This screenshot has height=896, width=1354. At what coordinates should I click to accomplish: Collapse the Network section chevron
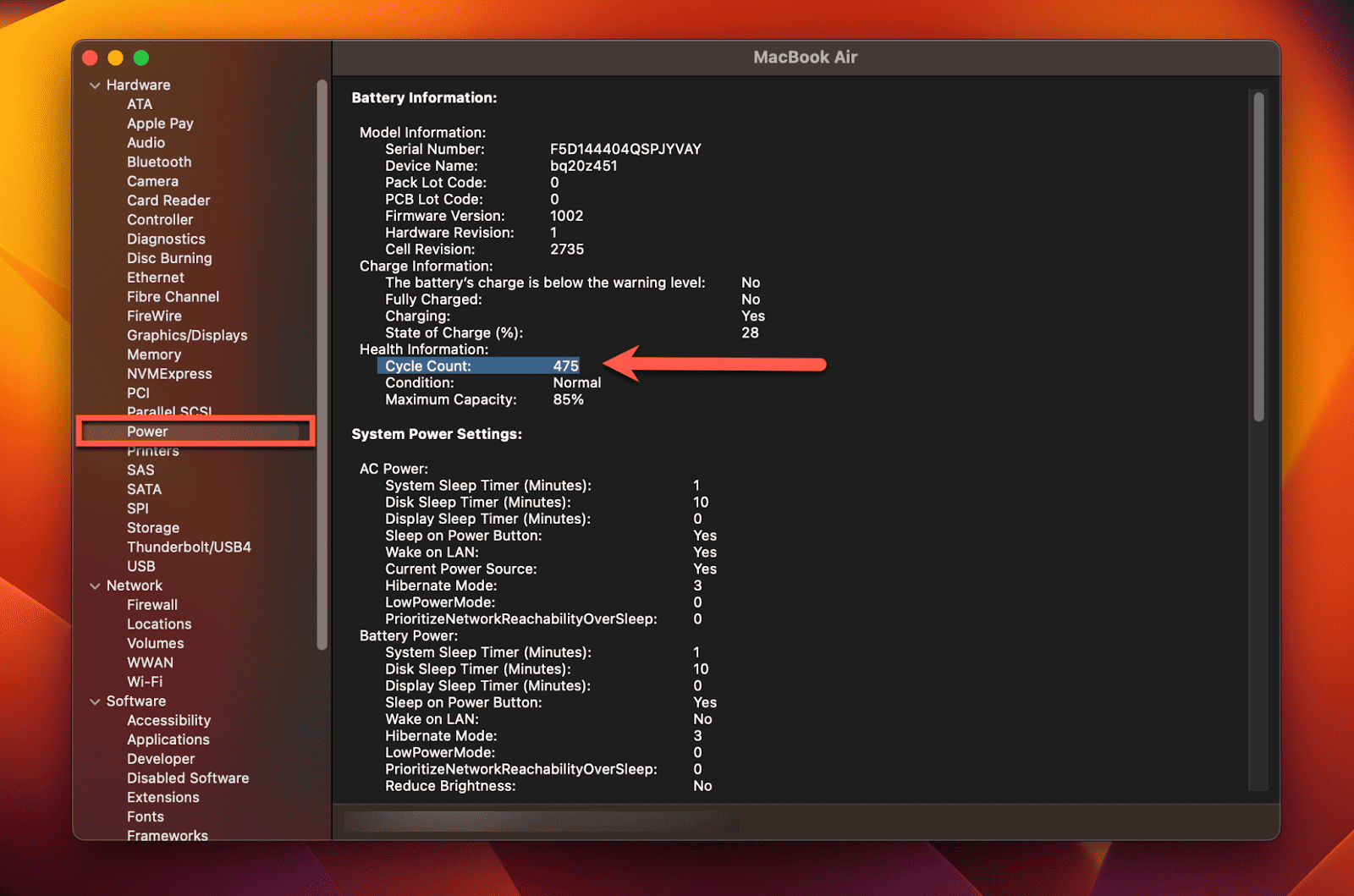click(x=95, y=585)
